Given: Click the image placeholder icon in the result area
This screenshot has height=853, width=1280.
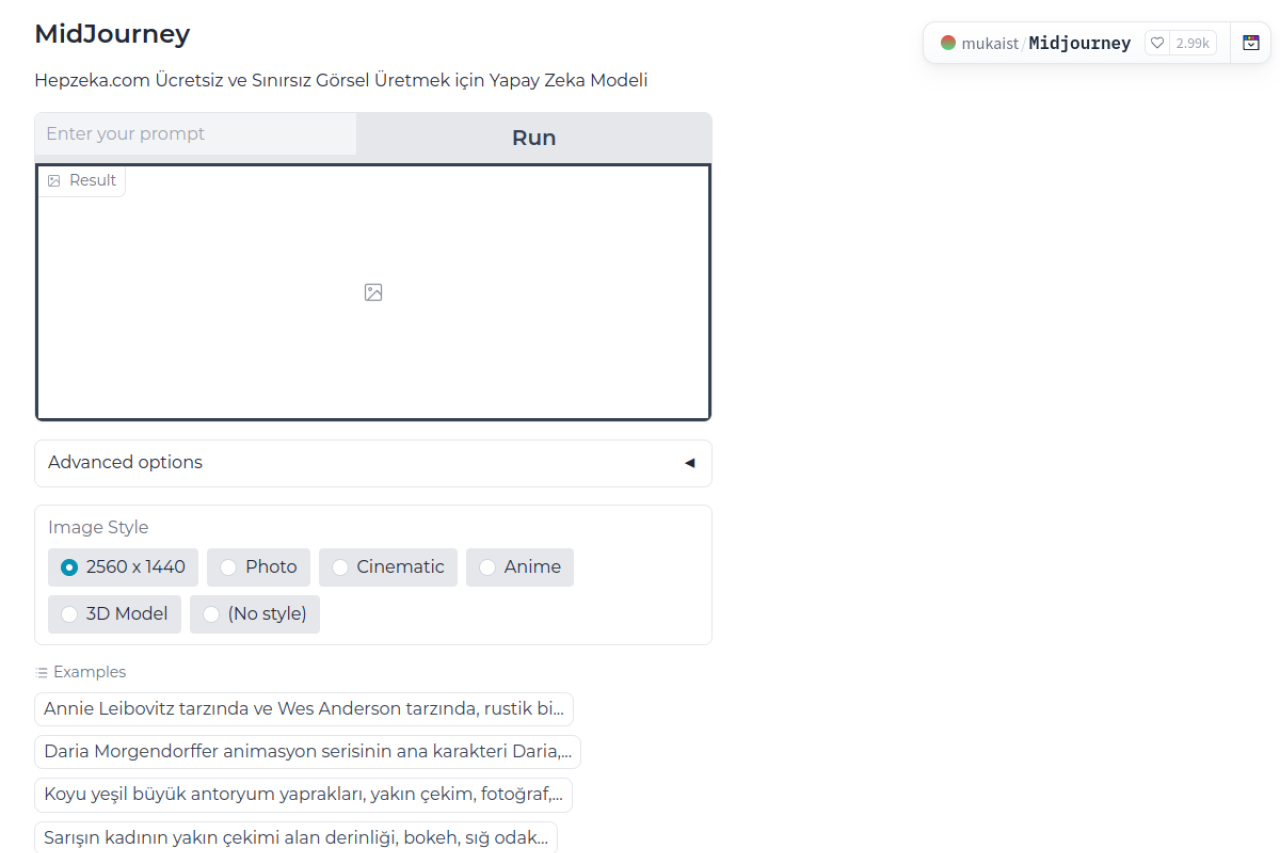Looking at the screenshot, I should (373, 292).
